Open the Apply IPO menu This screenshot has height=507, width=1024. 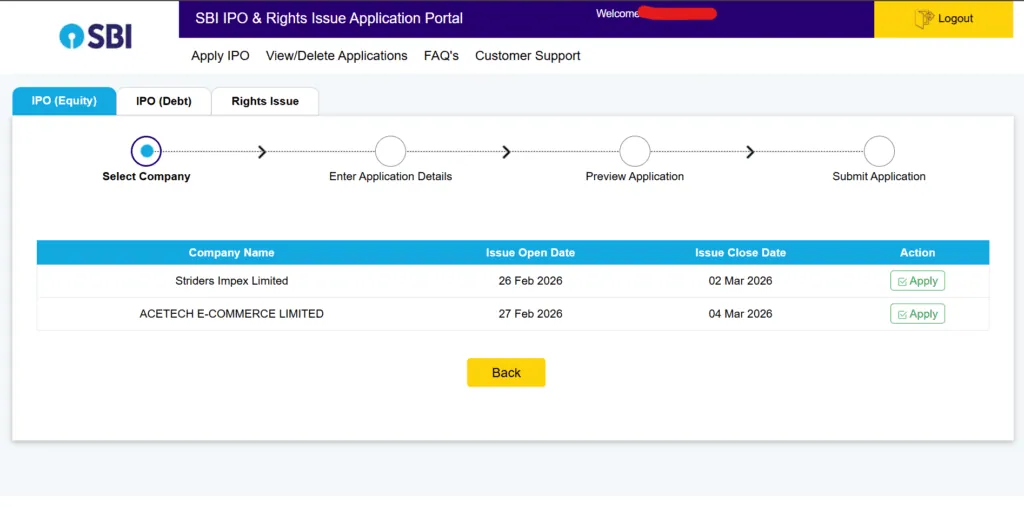click(220, 56)
